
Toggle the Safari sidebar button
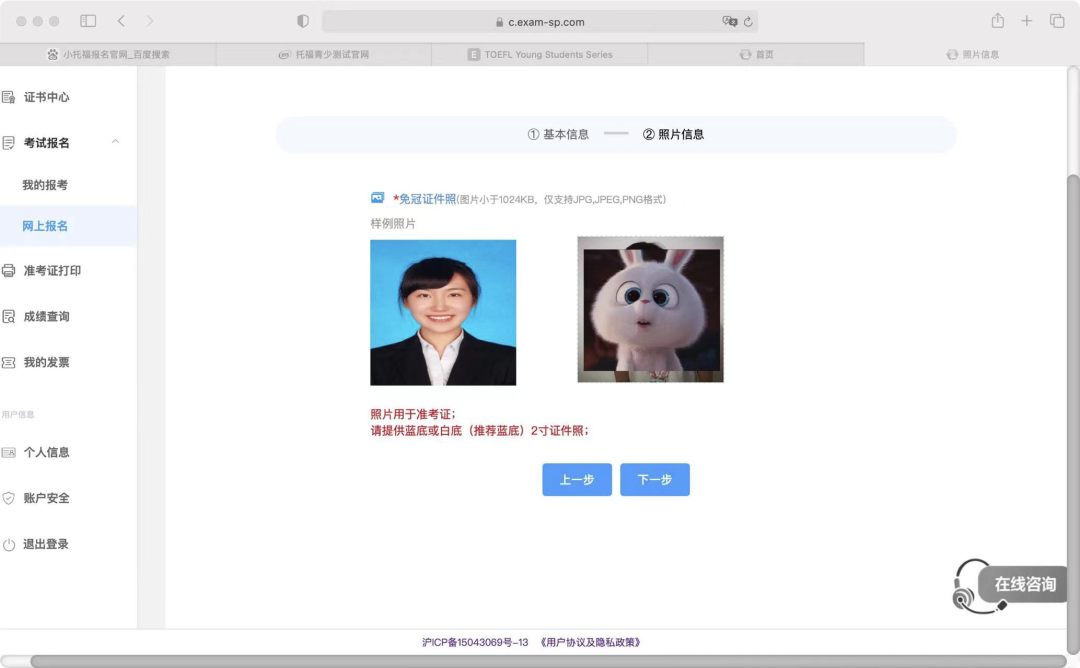point(88,21)
